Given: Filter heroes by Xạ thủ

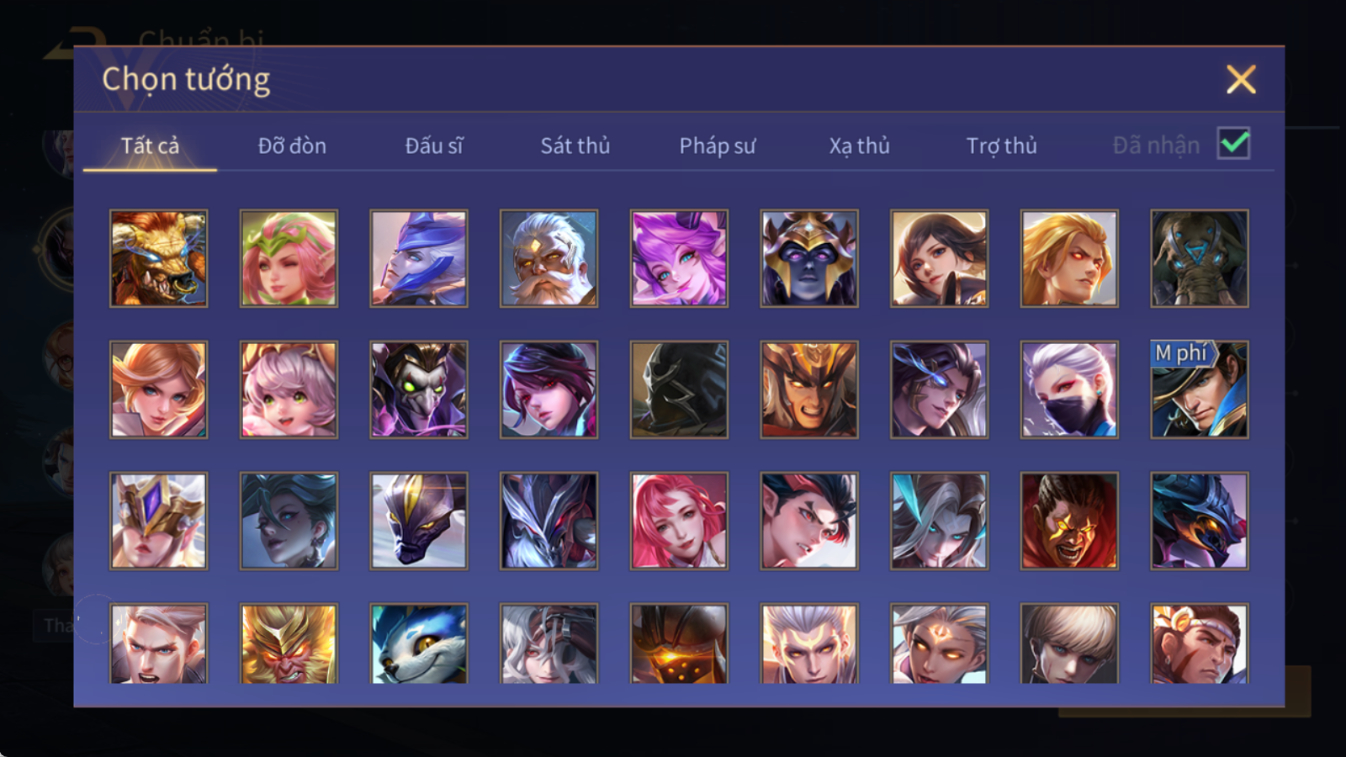Looking at the screenshot, I should 859,146.
